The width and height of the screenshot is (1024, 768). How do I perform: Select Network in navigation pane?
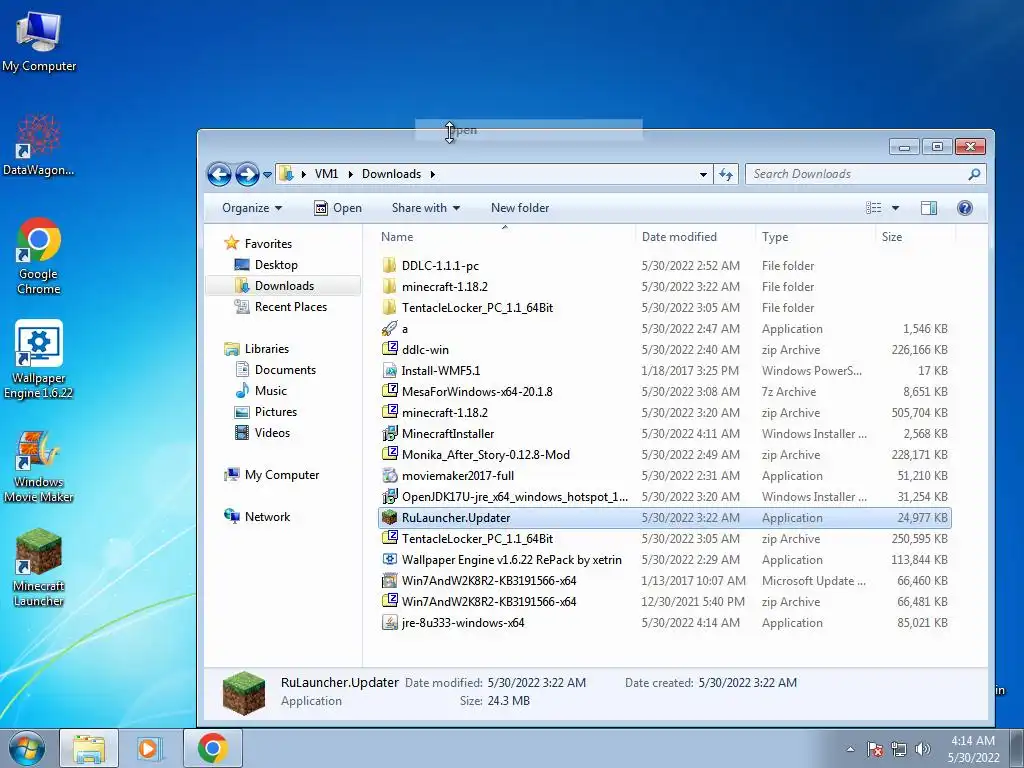coord(257,517)
